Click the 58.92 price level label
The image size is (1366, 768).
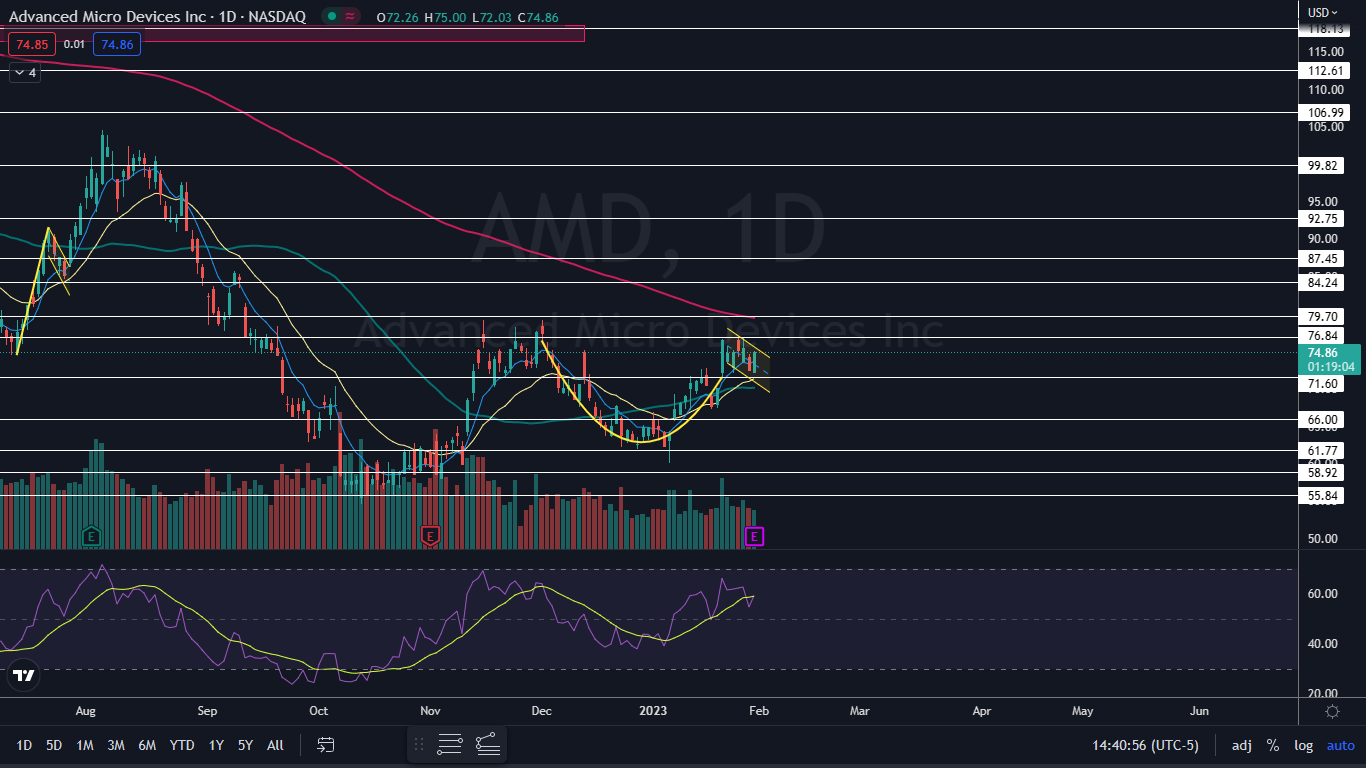pyautogui.click(x=1322, y=472)
